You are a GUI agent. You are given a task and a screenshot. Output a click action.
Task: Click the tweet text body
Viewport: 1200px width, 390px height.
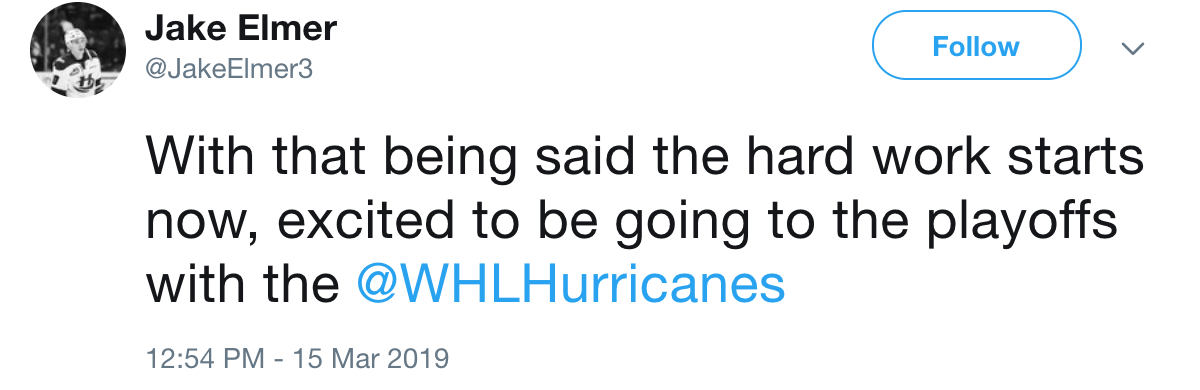(x=644, y=222)
